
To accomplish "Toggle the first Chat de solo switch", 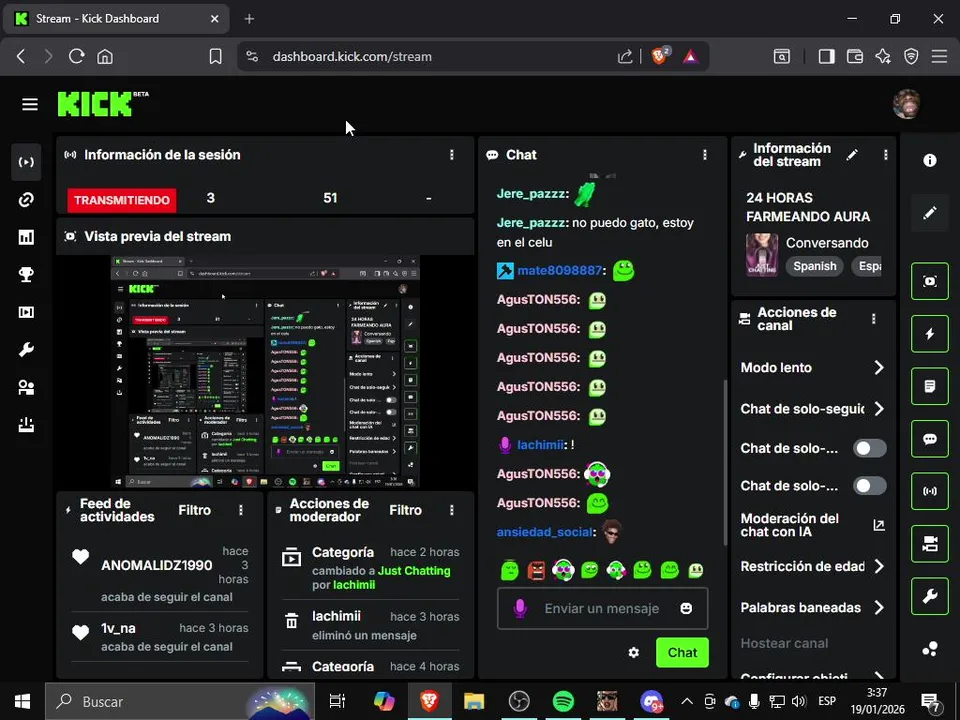I will click(869, 448).
